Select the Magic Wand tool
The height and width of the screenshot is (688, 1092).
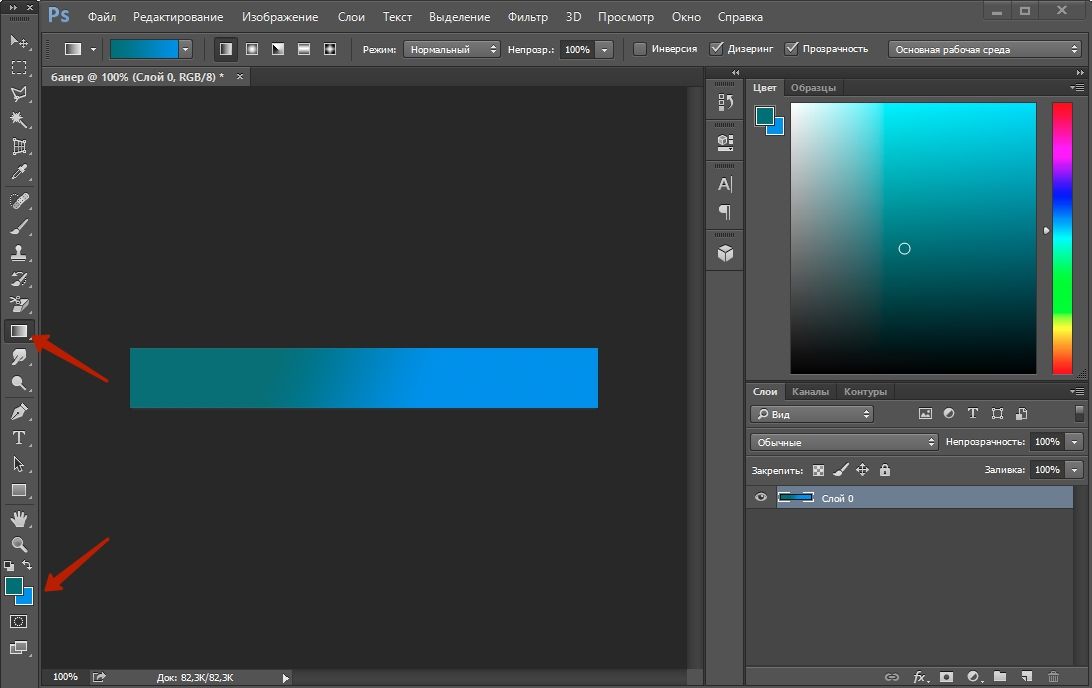pyautogui.click(x=19, y=120)
